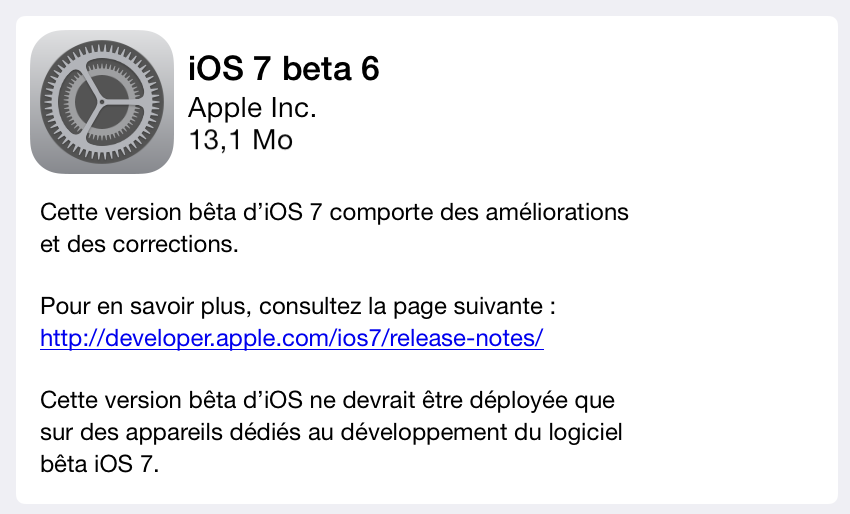Open the developer.apple.com release-notes link
850x514 pixels.
coord(292,338)
